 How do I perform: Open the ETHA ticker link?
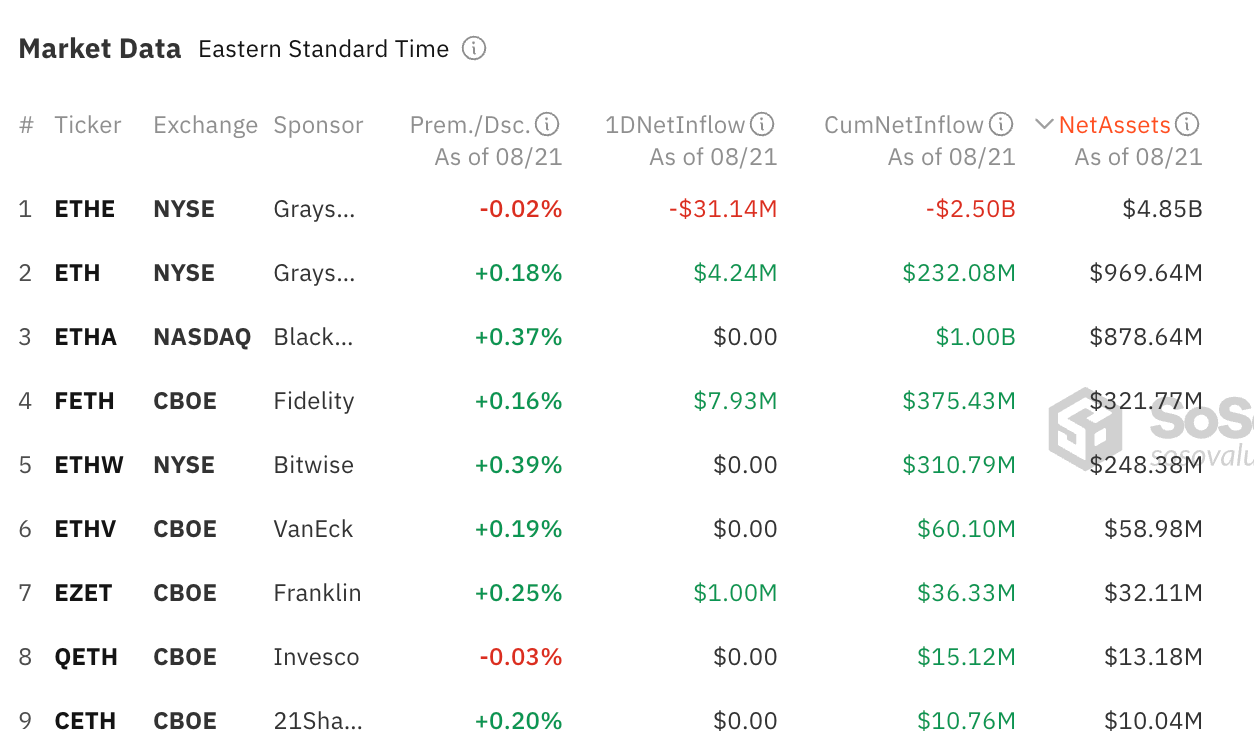86,337
